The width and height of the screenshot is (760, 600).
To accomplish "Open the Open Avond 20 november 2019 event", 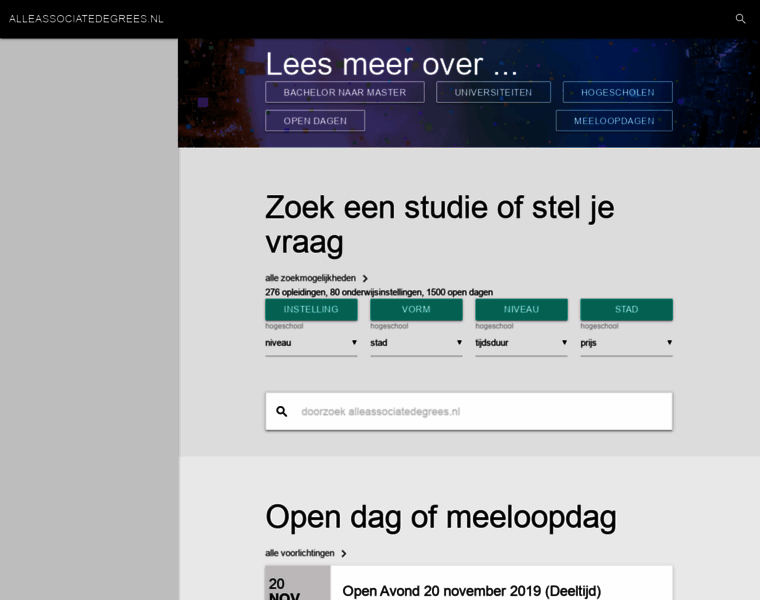I will [472, 591].
